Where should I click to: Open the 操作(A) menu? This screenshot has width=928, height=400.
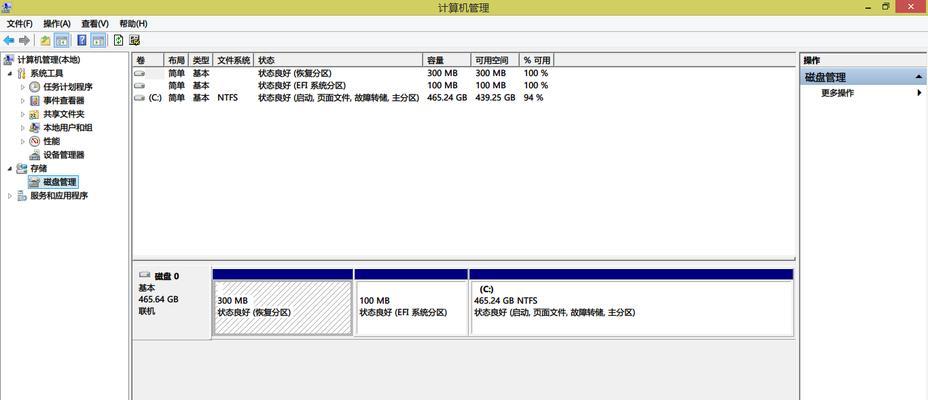(x=57, y=24)
